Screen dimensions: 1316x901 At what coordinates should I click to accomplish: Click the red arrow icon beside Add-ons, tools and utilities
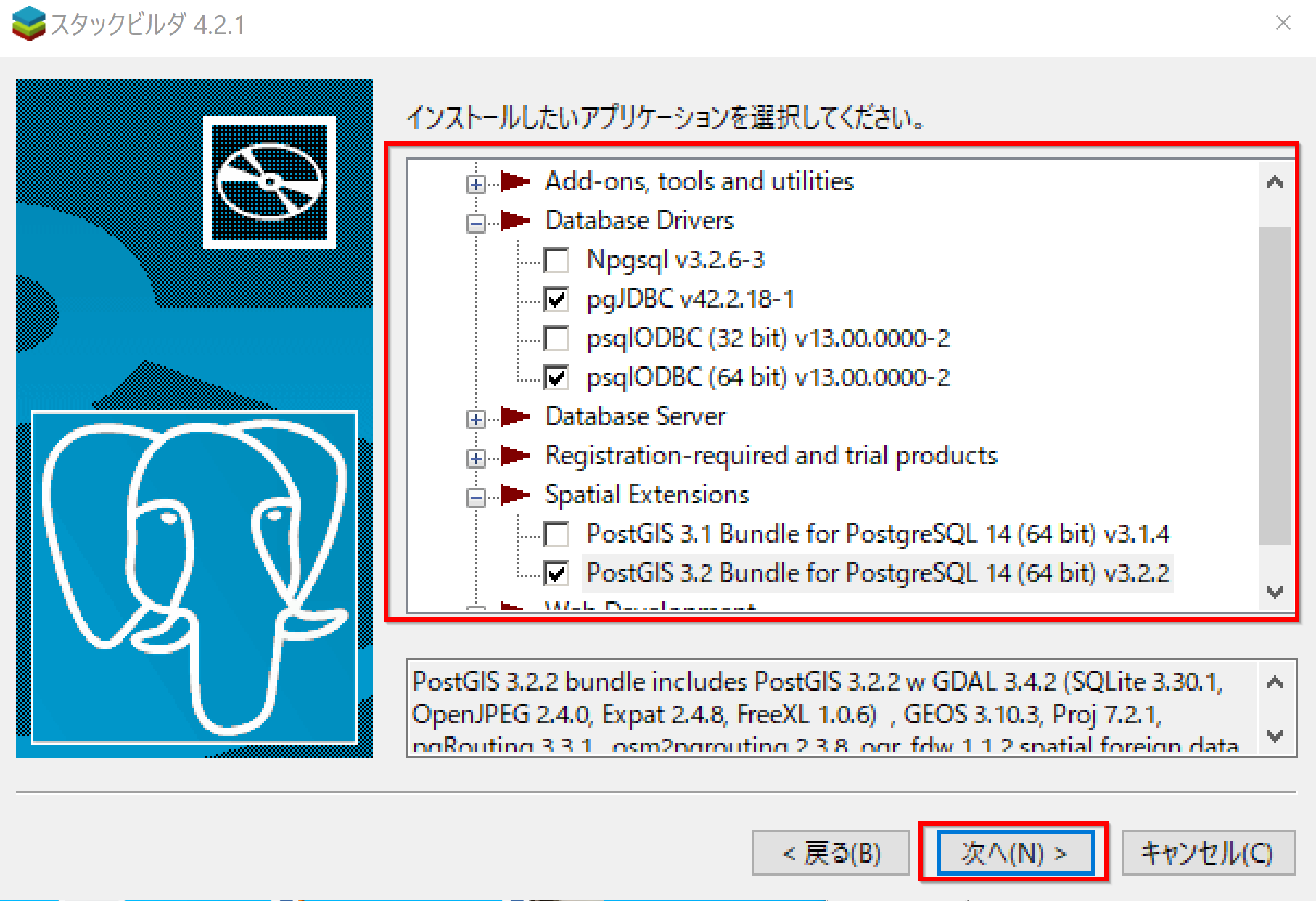516,181
